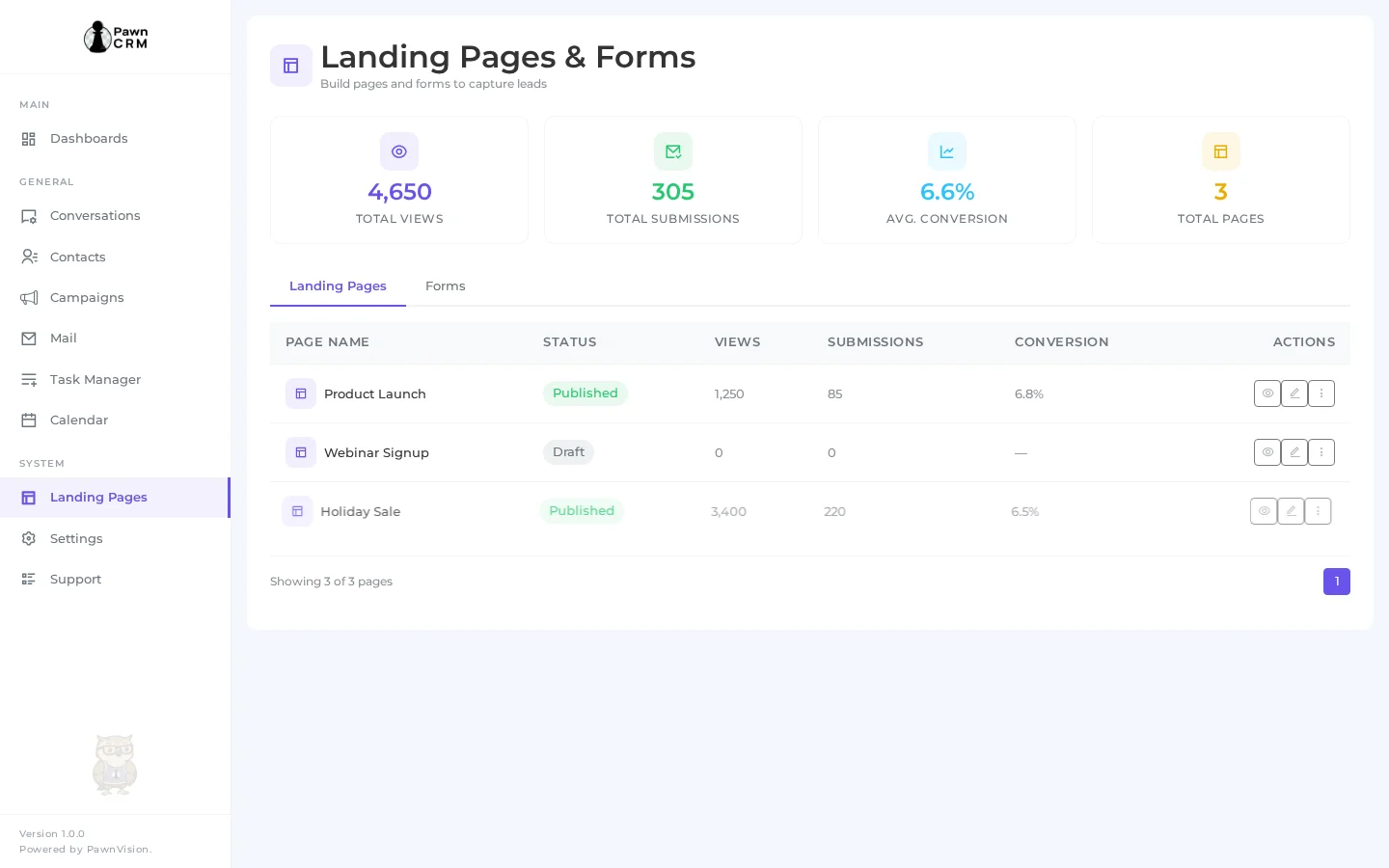
Task: Click the Contacts people icon
Action: click(x=29, y=257)
